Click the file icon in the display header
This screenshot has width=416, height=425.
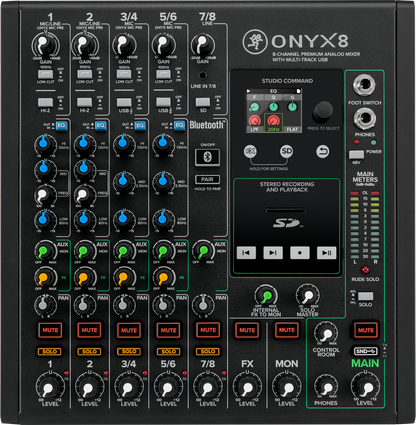coord(298,91)
